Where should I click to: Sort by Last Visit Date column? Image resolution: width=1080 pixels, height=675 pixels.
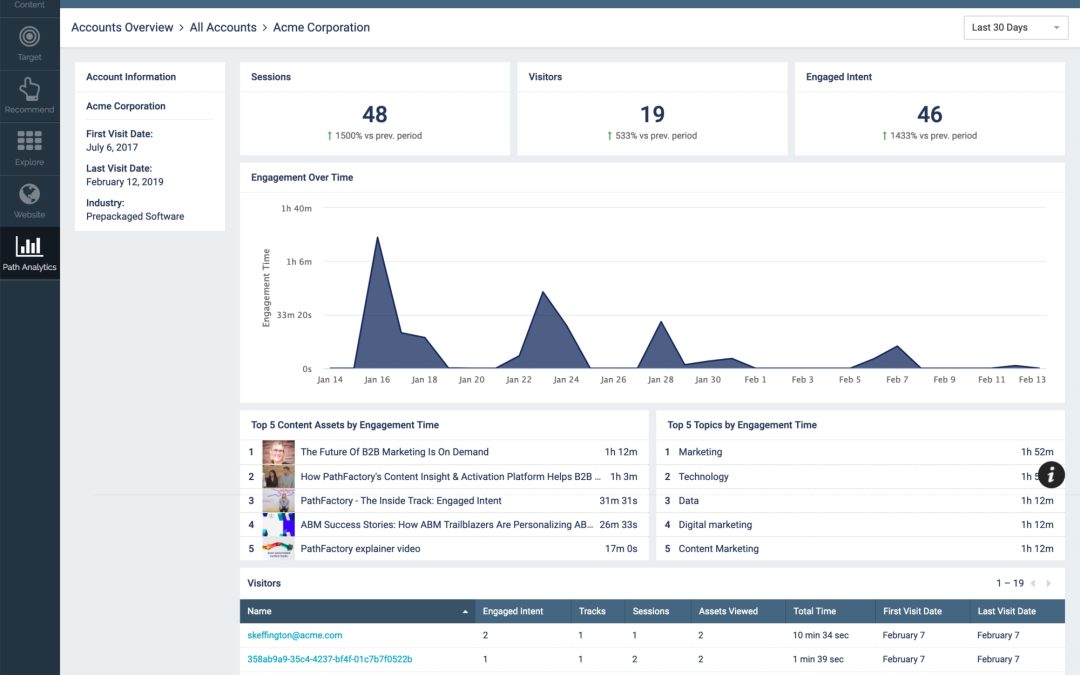[x=1006, y=612]
